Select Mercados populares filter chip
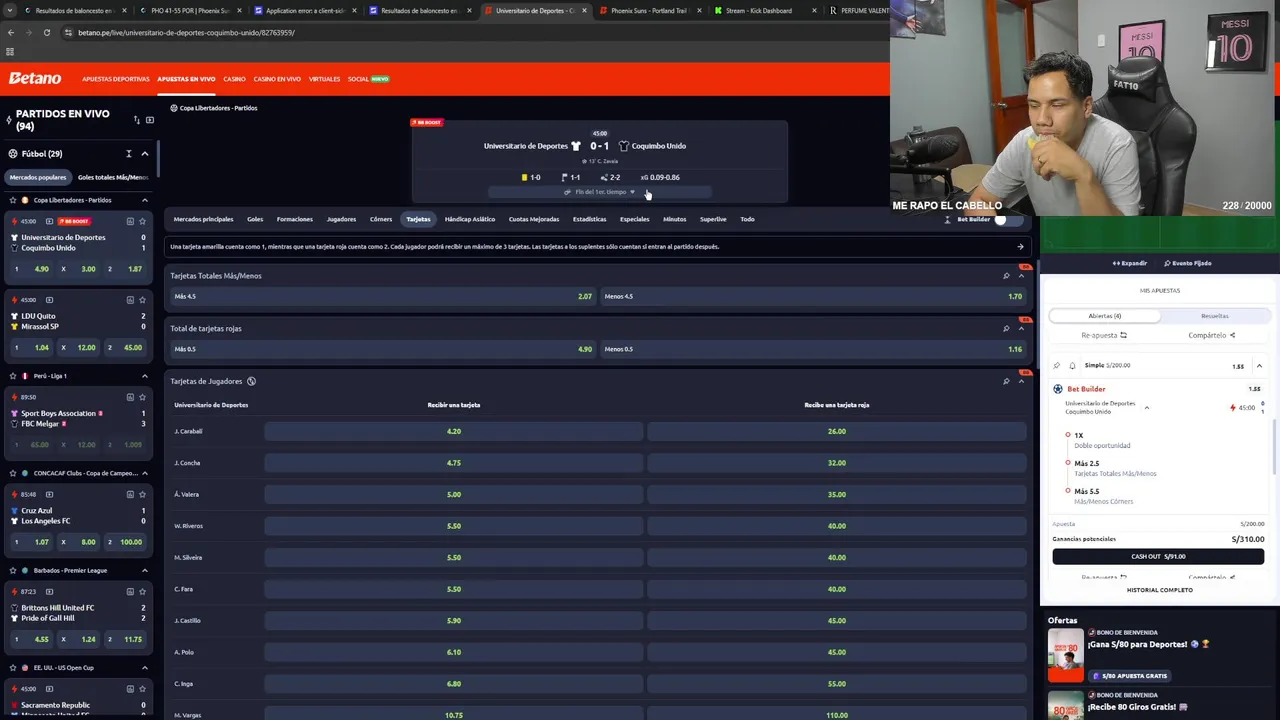The width and height of the screenshot is (1280, 720). (x=38, y=177)
